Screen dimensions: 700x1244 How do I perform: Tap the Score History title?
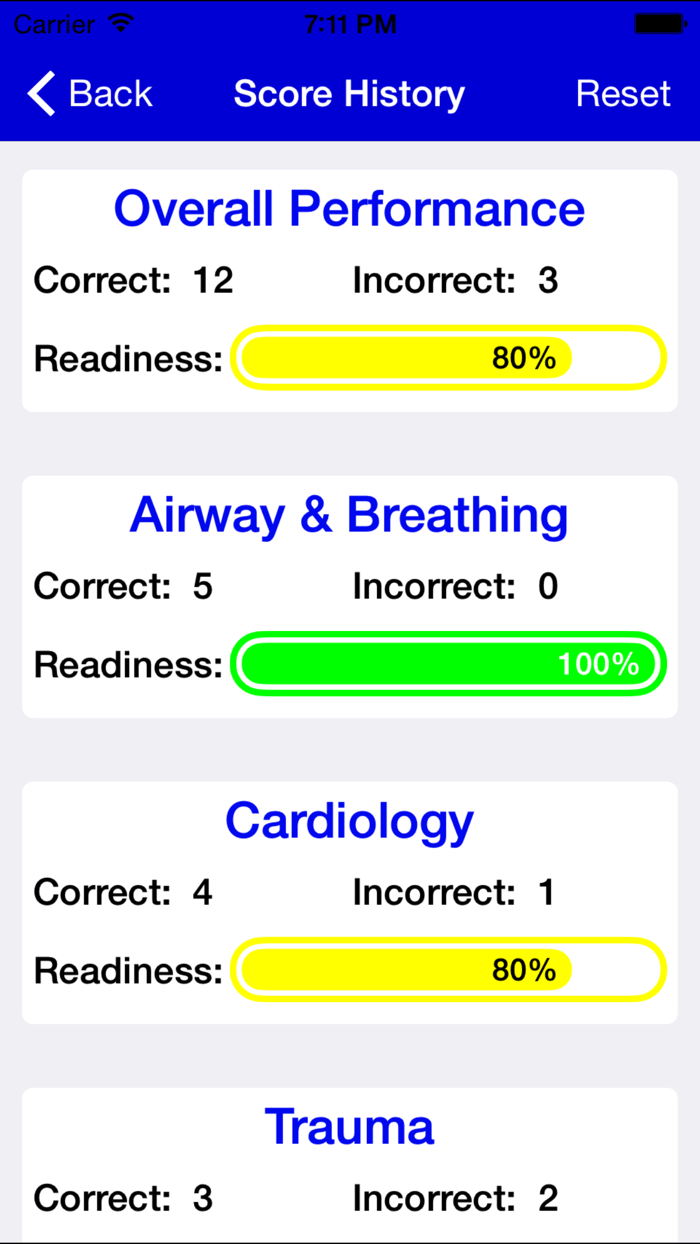(349, 93)
